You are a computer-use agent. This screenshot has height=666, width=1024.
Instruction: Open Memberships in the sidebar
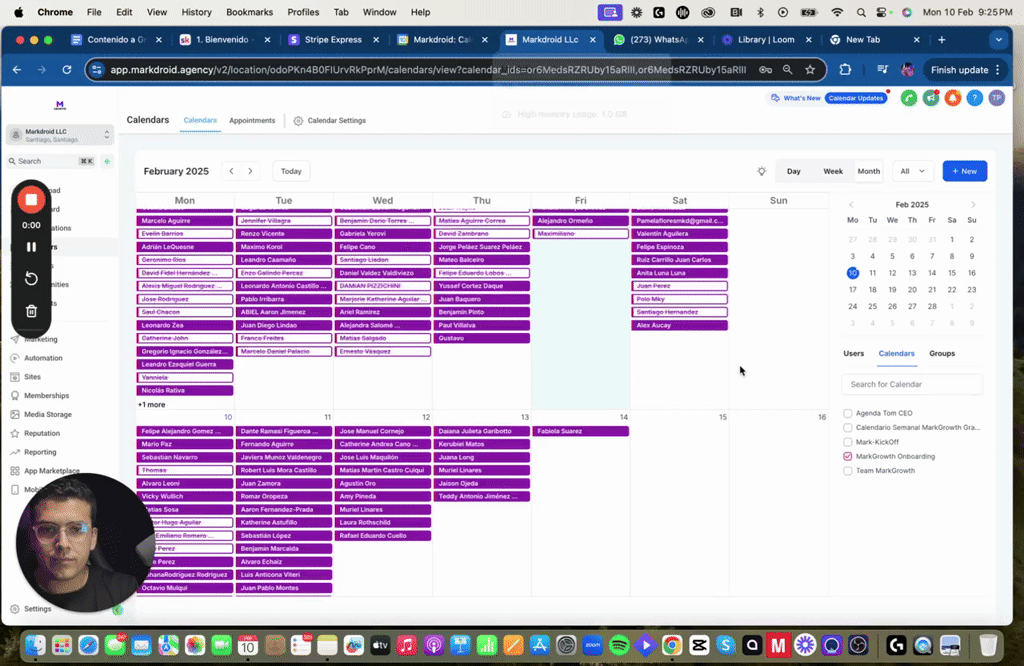pyautogui.click(x=46, y=396)
